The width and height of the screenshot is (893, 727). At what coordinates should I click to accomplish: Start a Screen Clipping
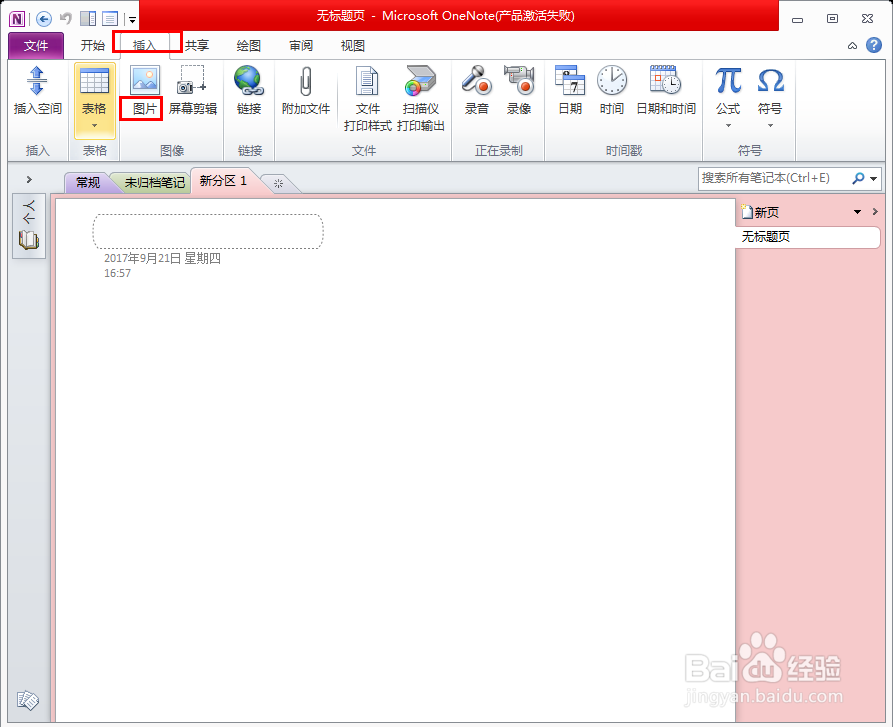click(192, 91)
